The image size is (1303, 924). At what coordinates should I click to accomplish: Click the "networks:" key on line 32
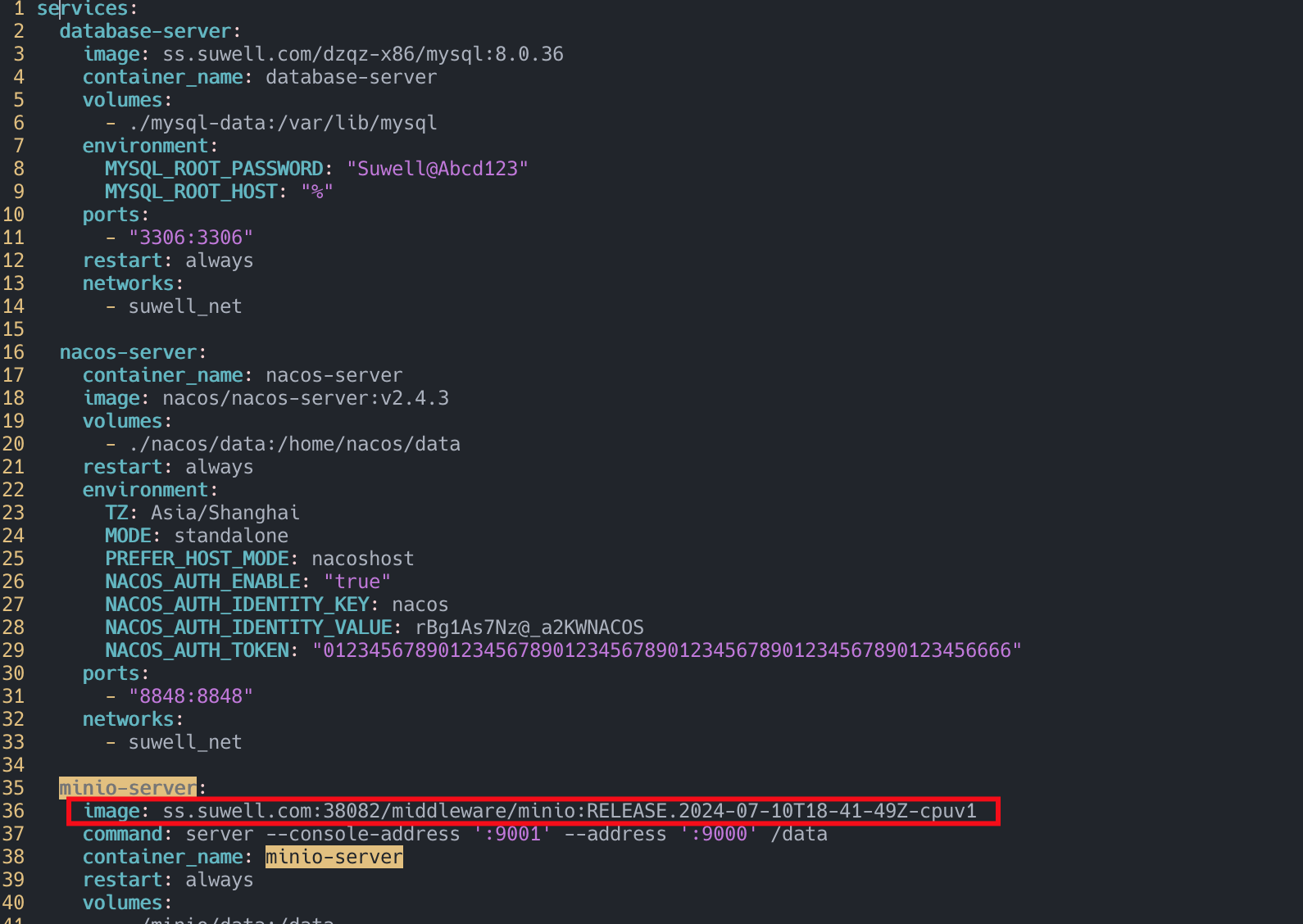click(x=133, y=719)
